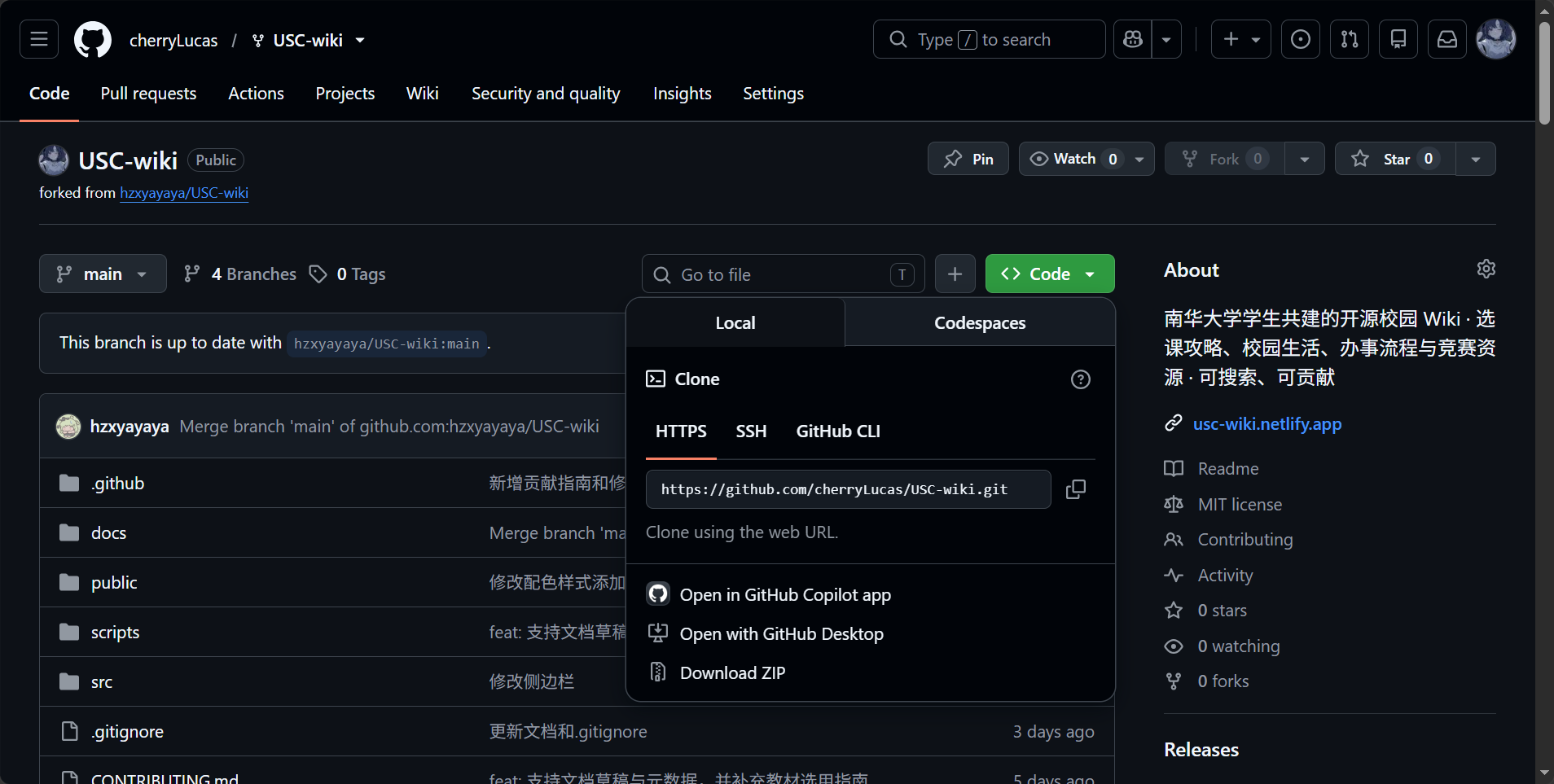The width and height of the screenshot is (1554, 784).
Task: Go to GitHub homepage via Octocat logo
Action: coord(93,39)
